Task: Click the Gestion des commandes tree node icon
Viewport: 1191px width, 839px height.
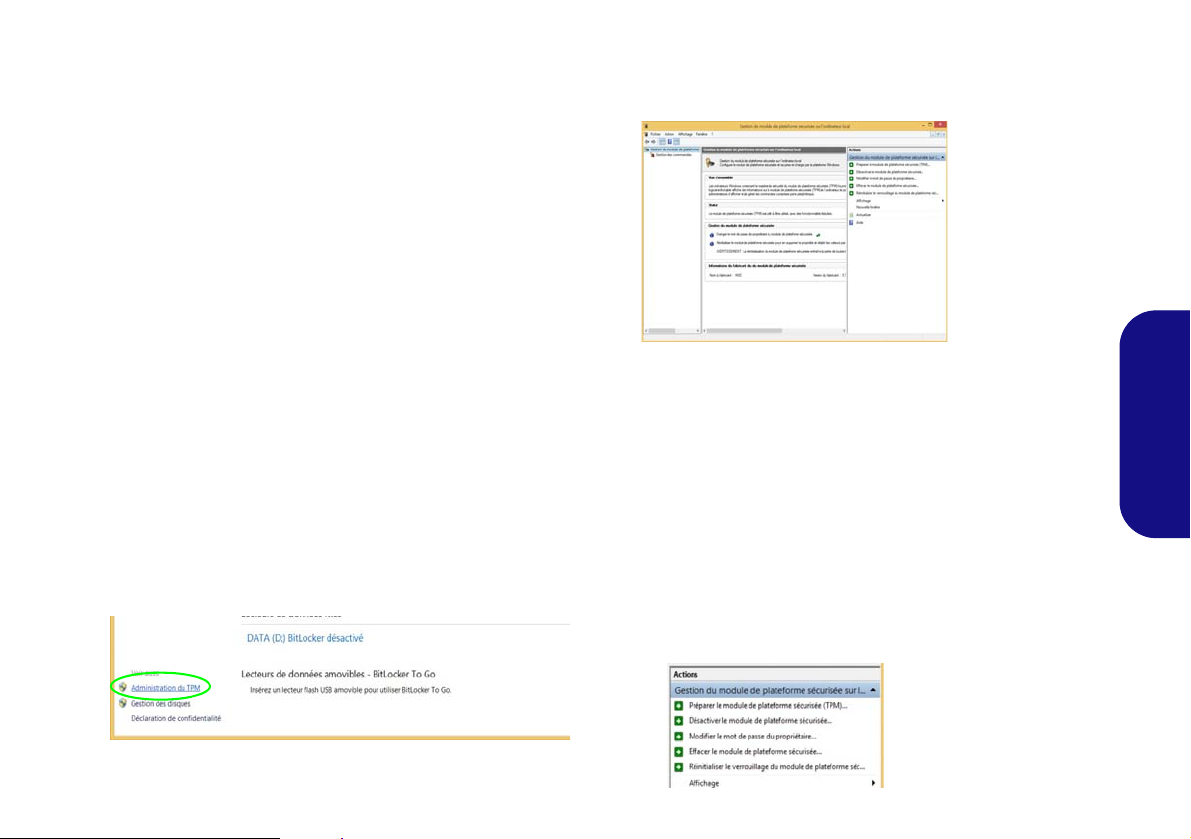Action: coord(652,155)
